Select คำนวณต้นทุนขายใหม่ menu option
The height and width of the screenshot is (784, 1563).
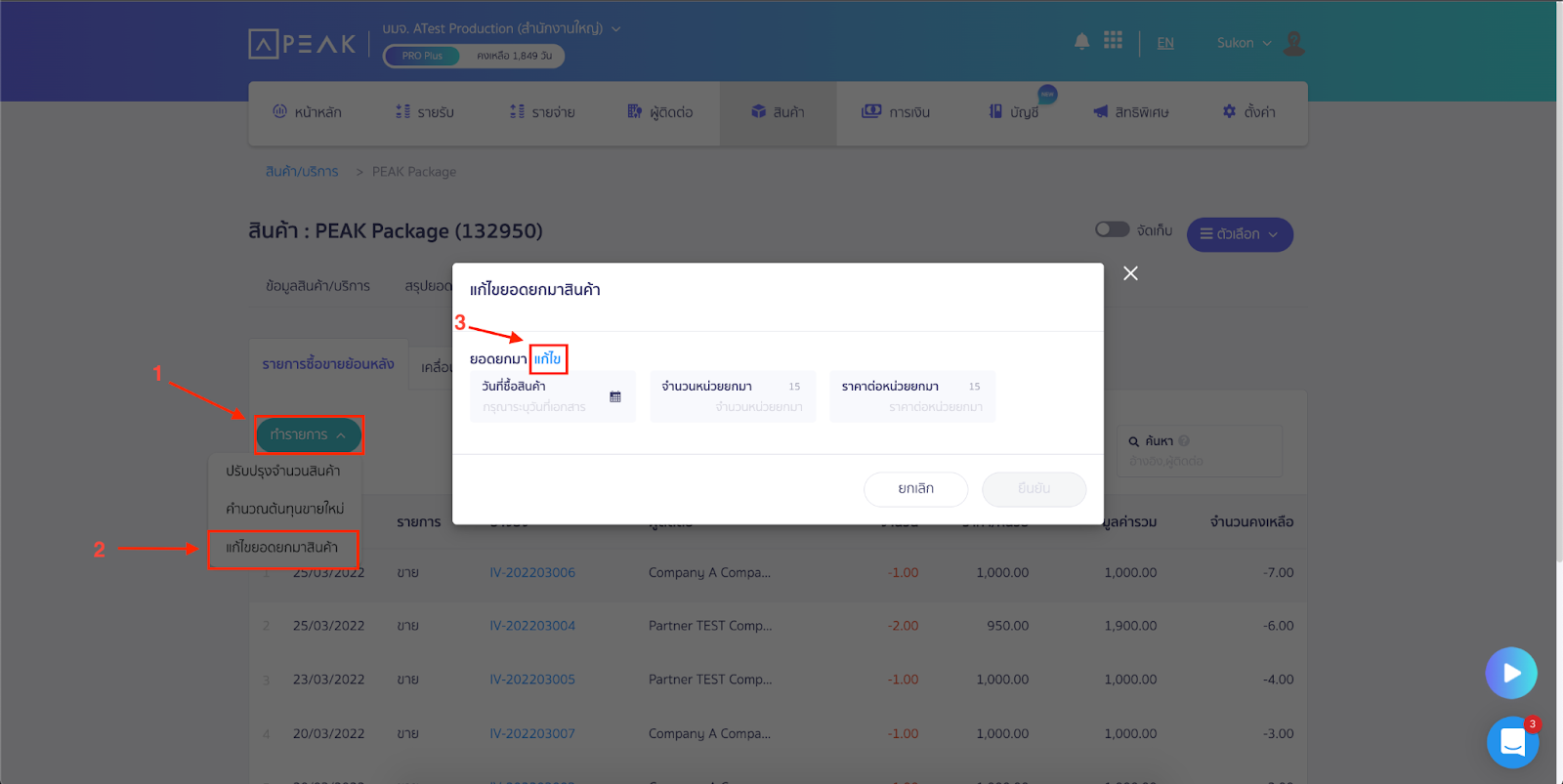pyautogui.click(x=284, y=509)
